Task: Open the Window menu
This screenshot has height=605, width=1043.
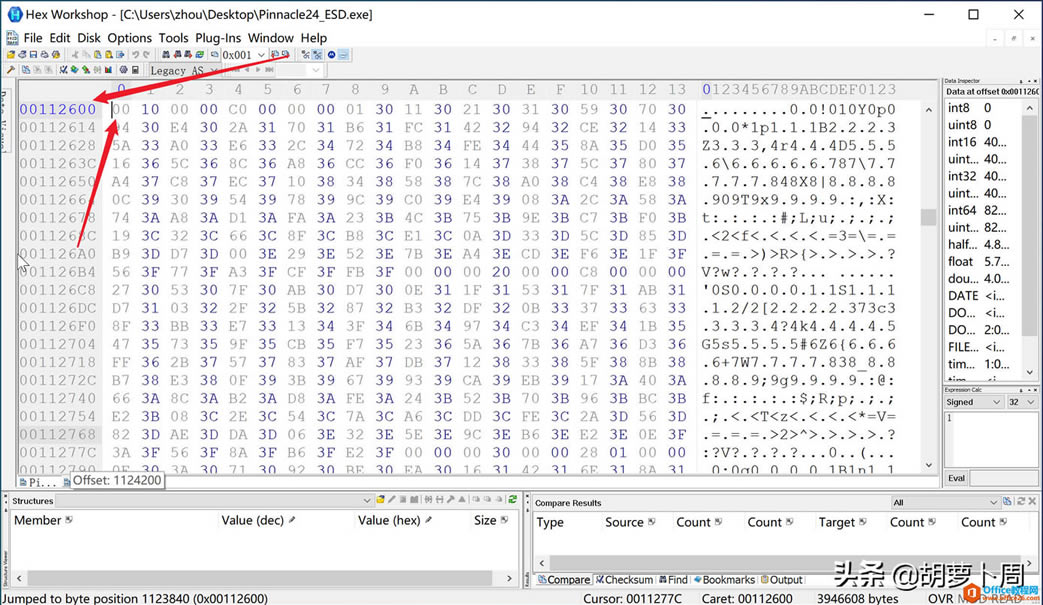Action: pos(271,38)
